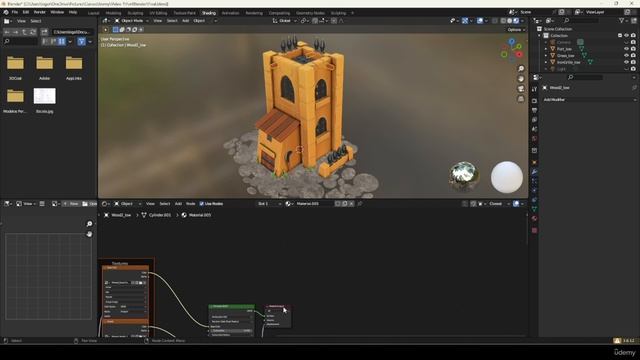Select rendered viewport shading mode
Image resolution: width=640 pixels, height=360 pixels.
click(516, 21)
